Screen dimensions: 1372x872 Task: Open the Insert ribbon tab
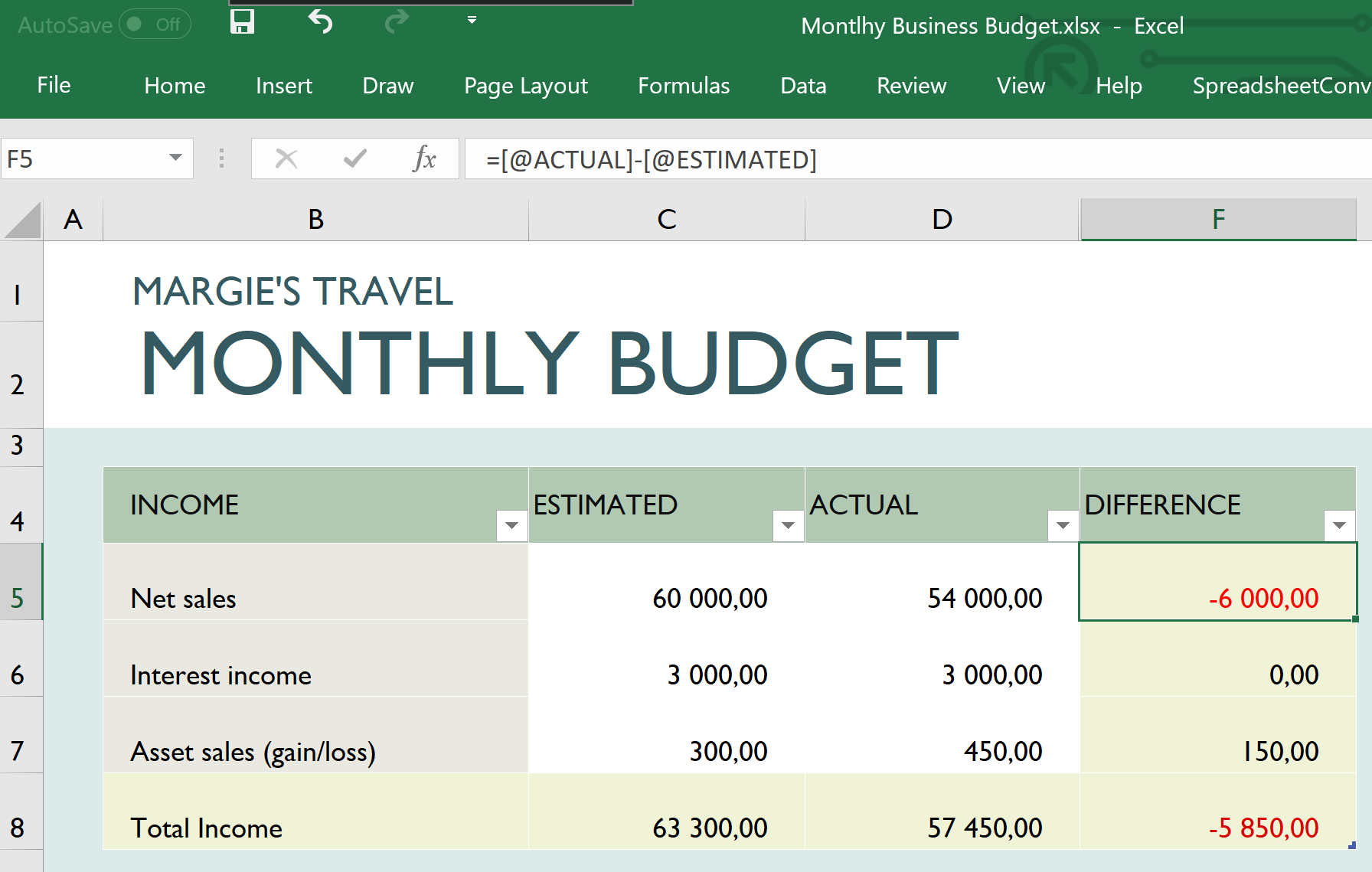click(284, 85)
